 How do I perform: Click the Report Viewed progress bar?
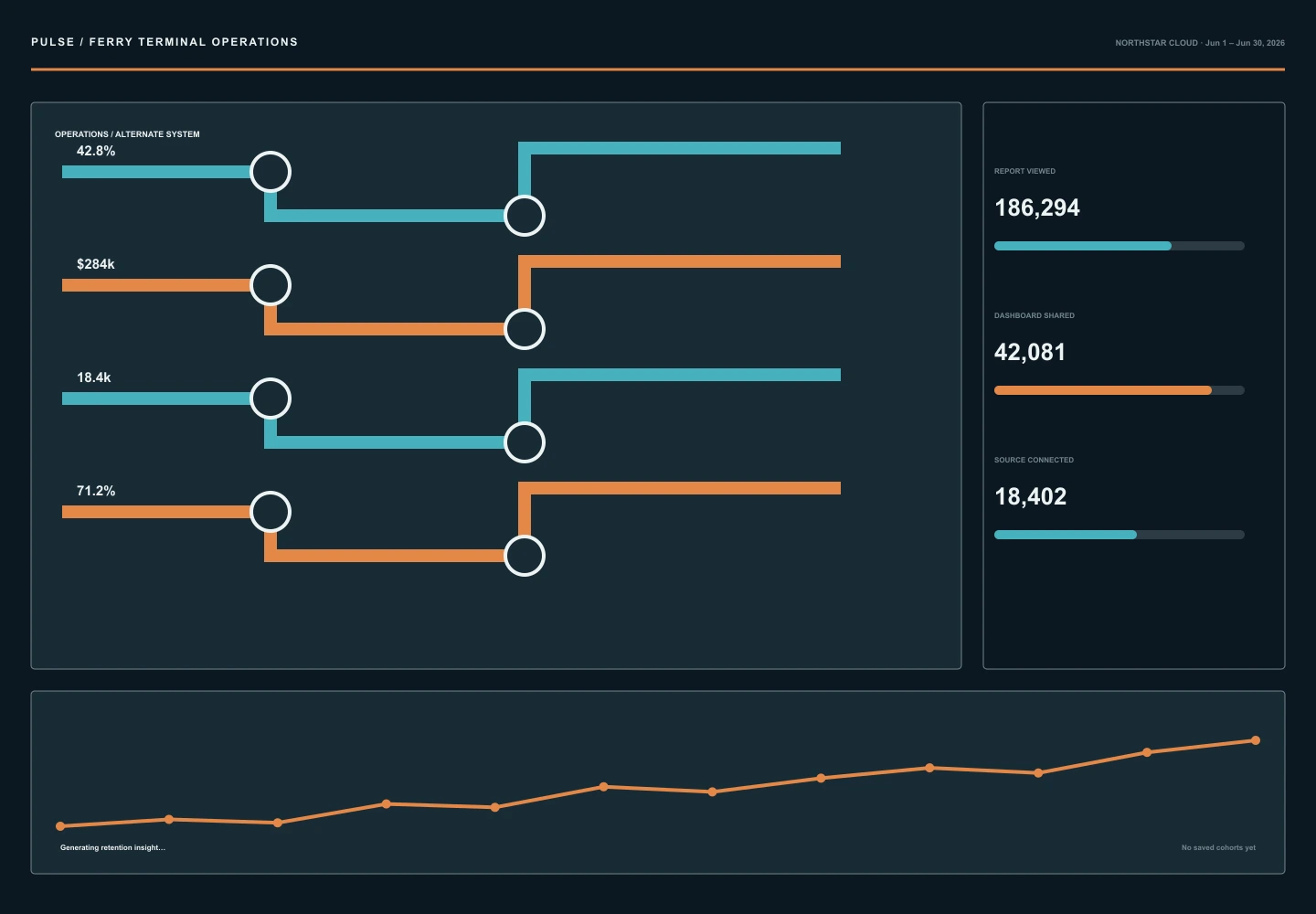(x=1120, y=246)
